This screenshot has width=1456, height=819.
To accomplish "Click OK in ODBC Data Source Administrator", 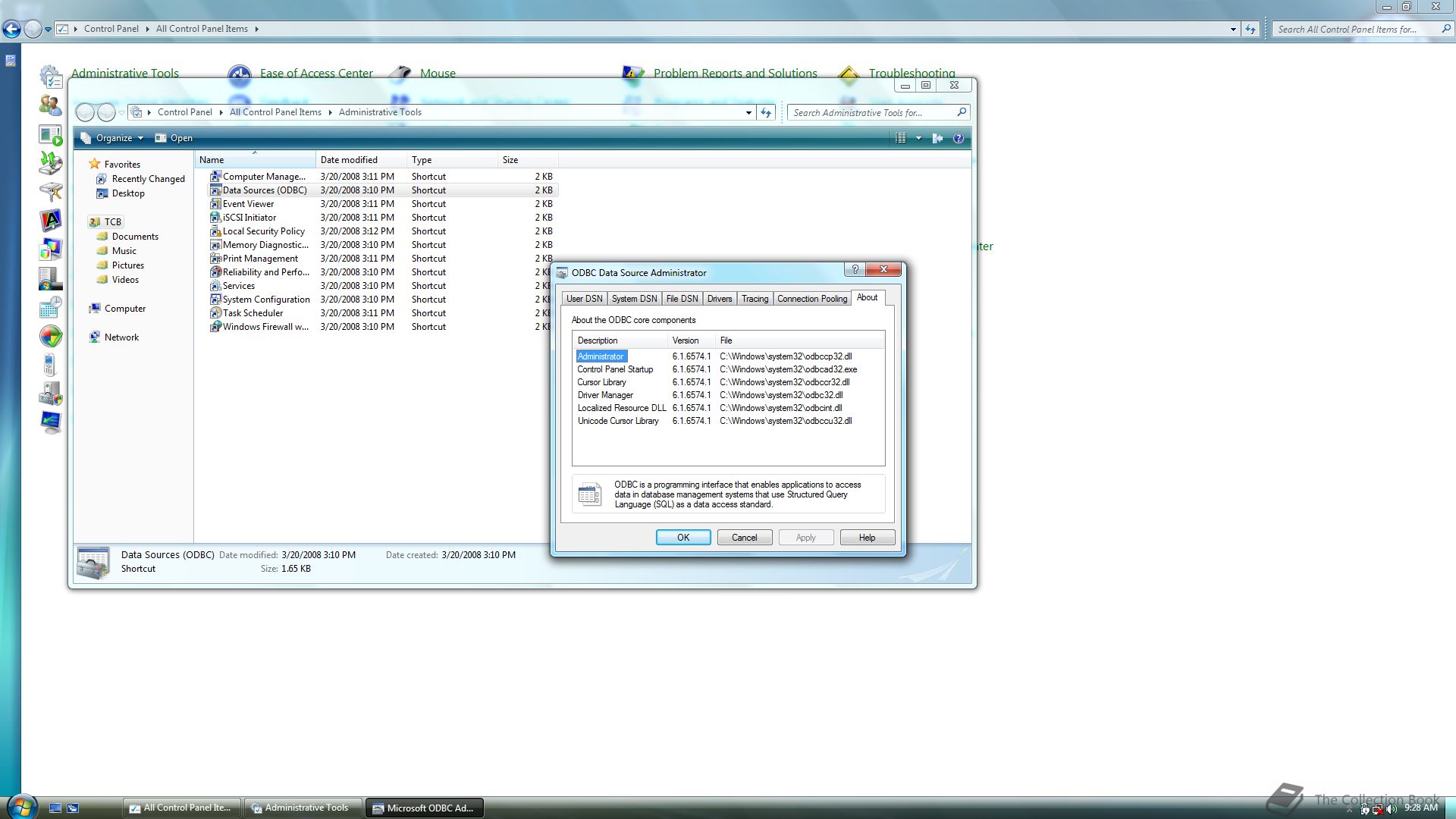I will click(x=683, y=538).
